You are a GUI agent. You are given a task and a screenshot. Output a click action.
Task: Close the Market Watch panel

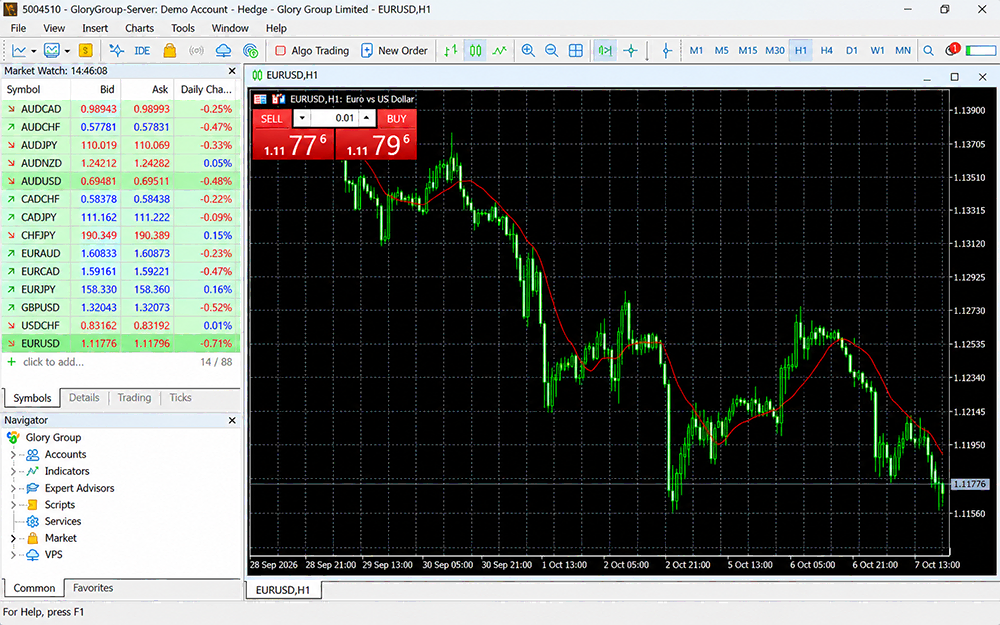coord(232,71)
